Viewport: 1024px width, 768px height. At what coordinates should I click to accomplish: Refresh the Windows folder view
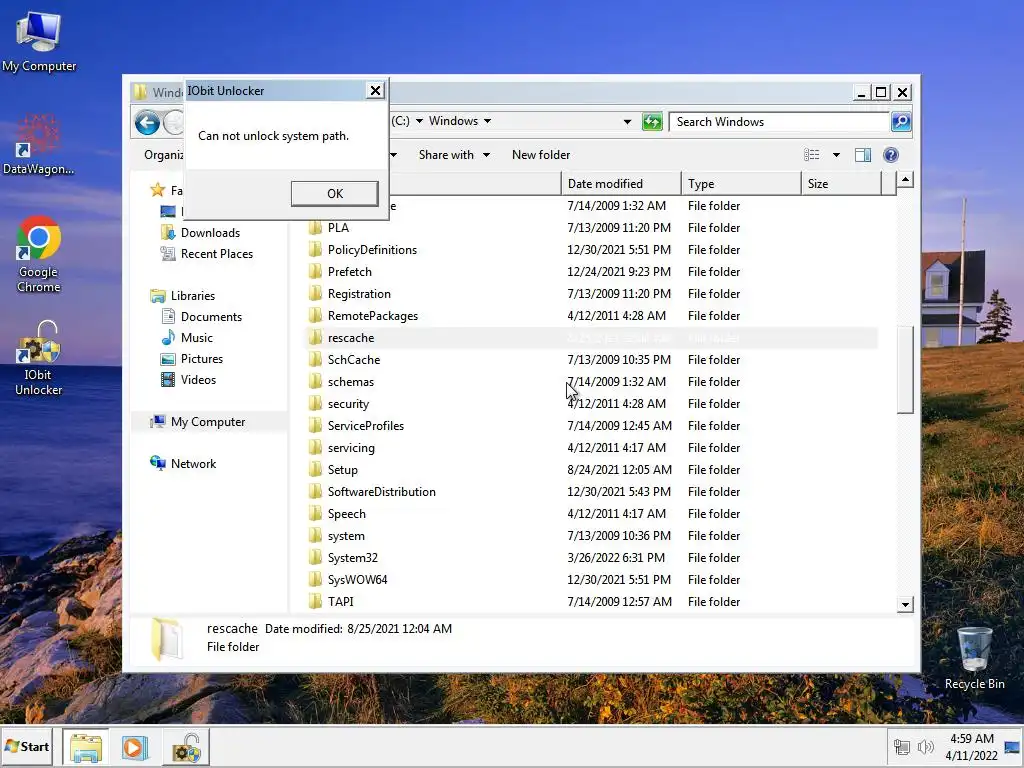coord(652,121)
